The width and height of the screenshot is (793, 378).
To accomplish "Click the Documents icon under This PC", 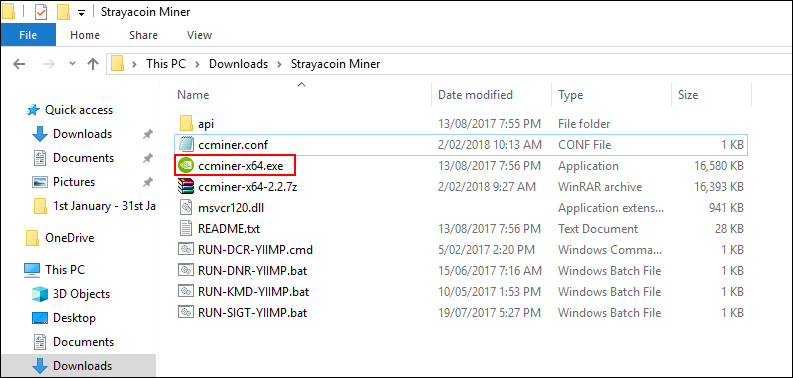I will coord(40,342).
